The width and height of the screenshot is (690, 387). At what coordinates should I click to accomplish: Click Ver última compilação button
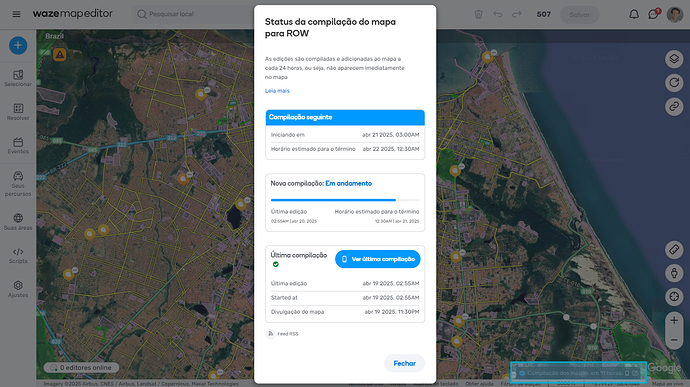tap(378, 259)
